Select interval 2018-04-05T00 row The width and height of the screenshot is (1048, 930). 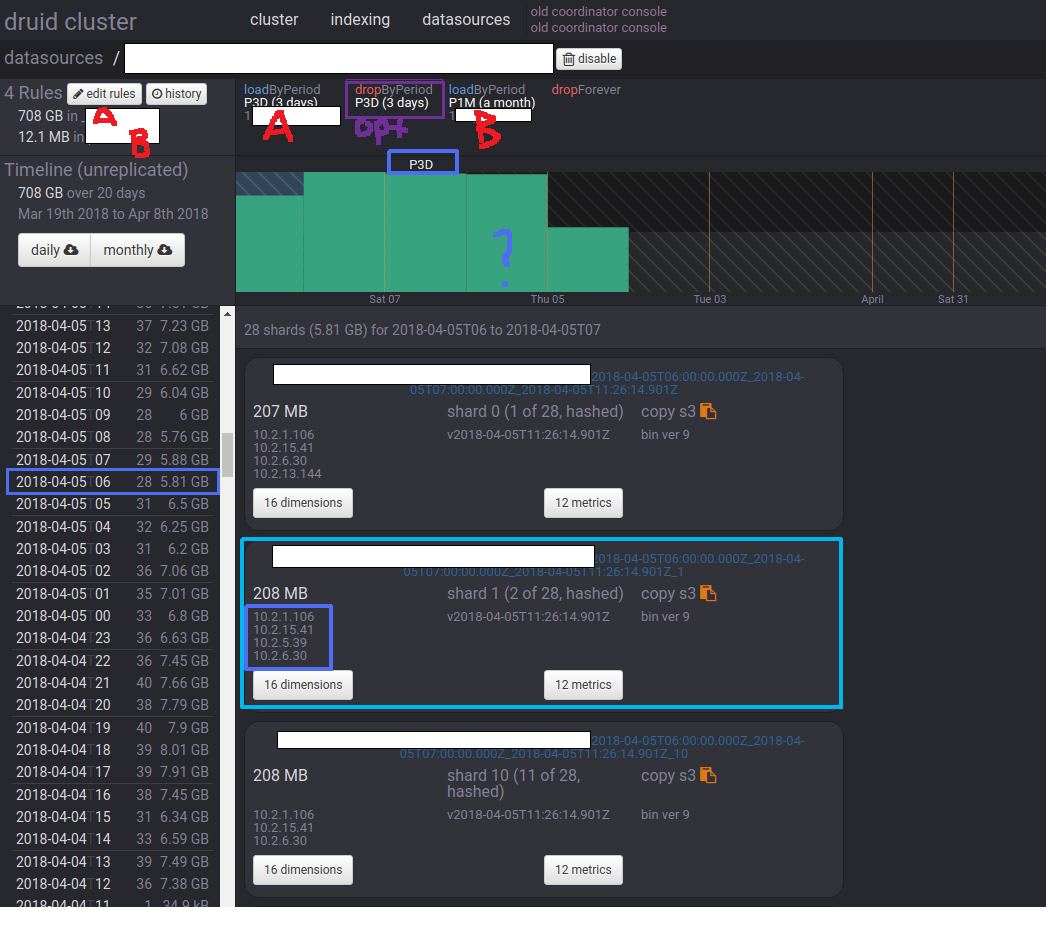tap(112, 615)
